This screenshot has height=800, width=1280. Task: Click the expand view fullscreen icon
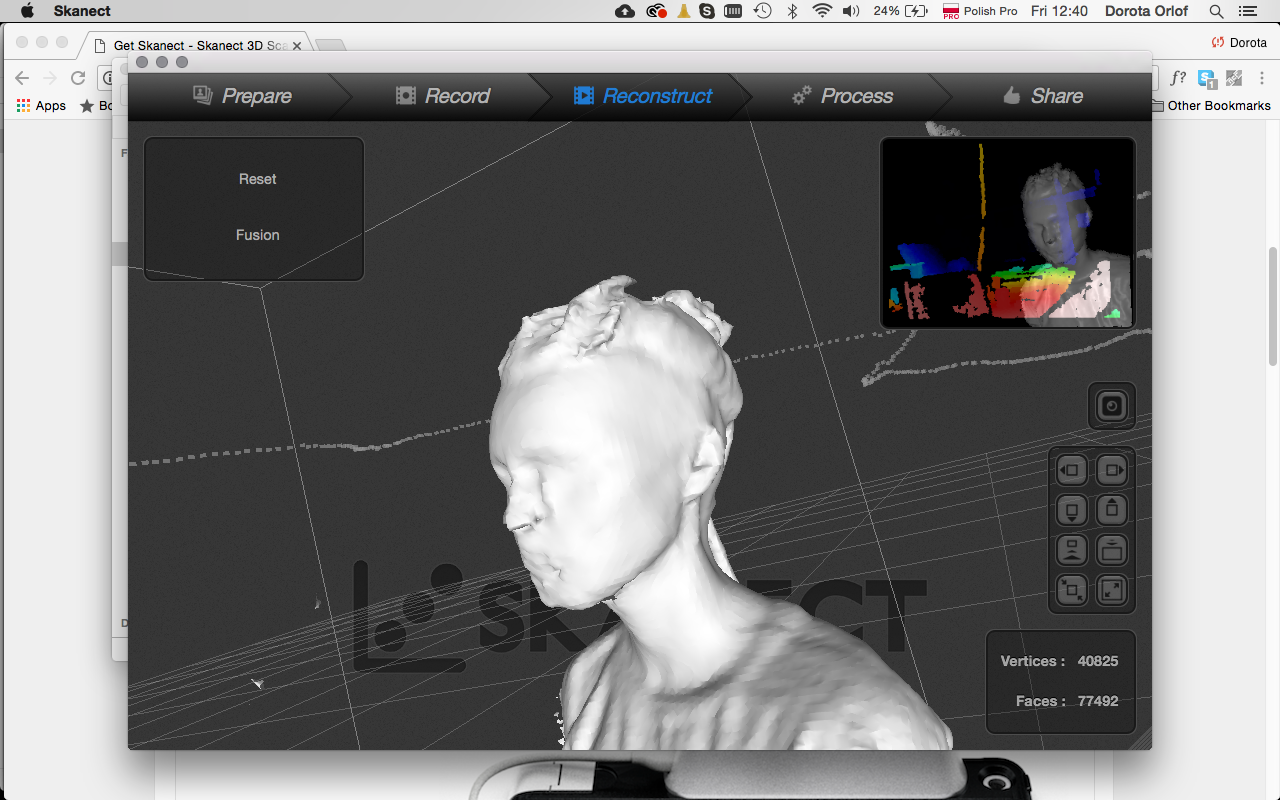tap(1112, 590)
